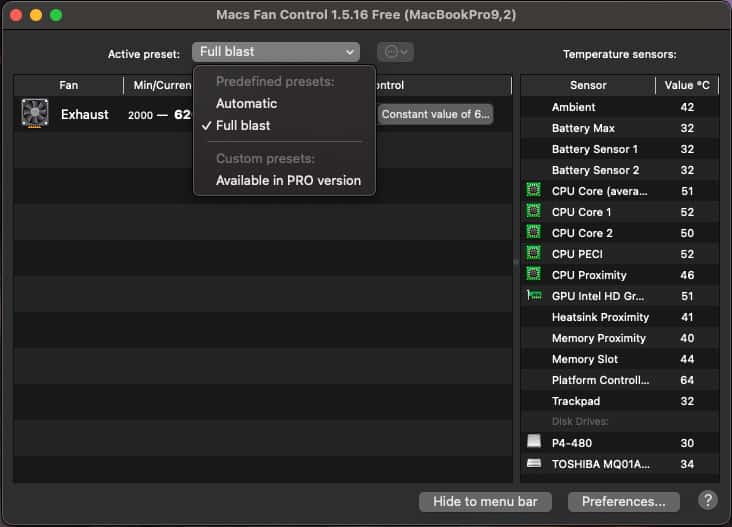The width and height of the screenshot is (732, 527).
Task: Open the Active preset dropdown
Action: (276, 52)
